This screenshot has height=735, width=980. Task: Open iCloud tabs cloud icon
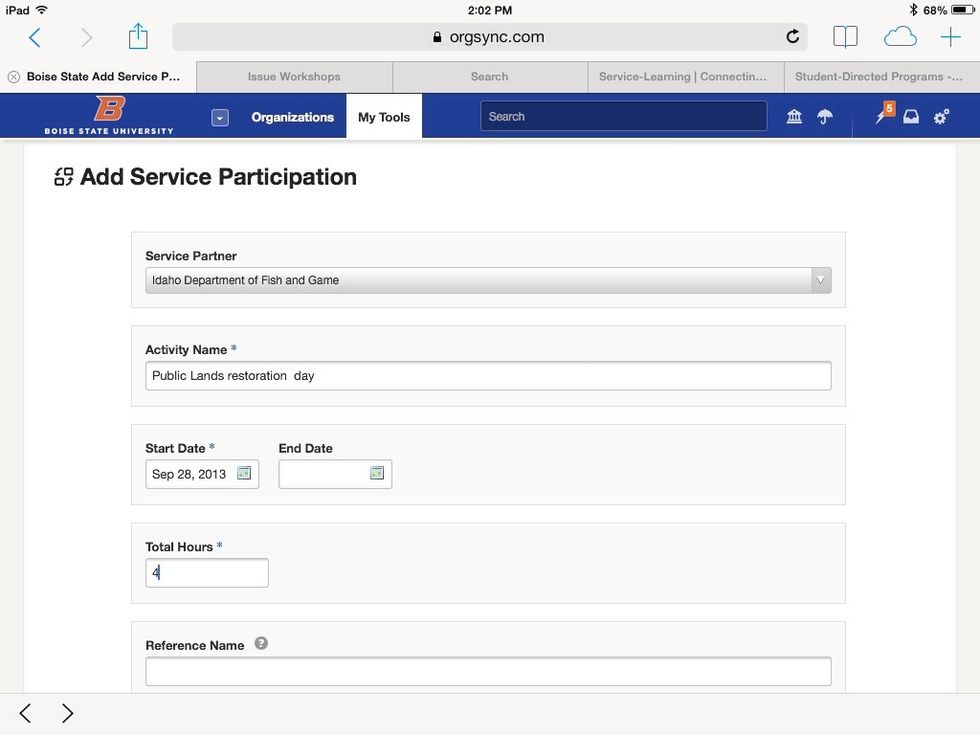[900, 37]
